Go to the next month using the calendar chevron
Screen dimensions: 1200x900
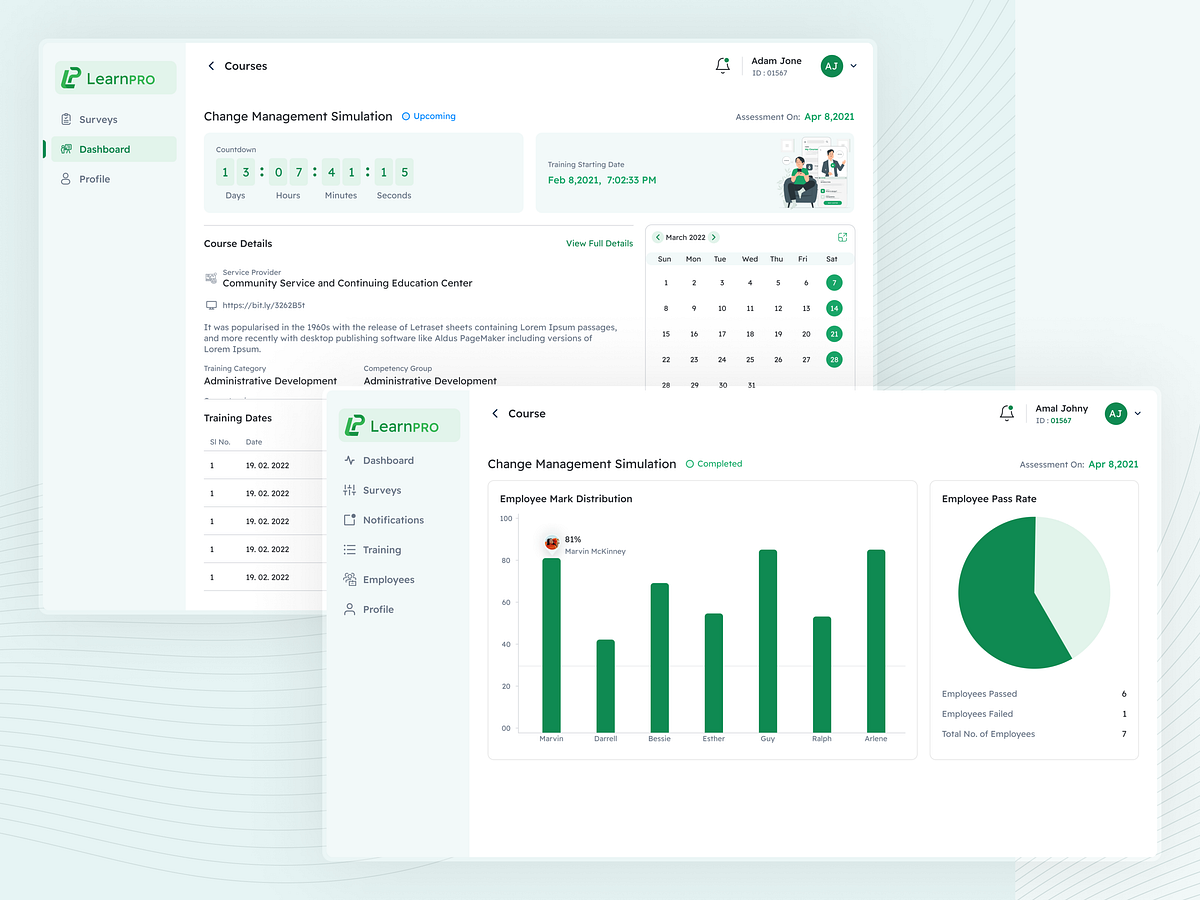pos(713,237)
